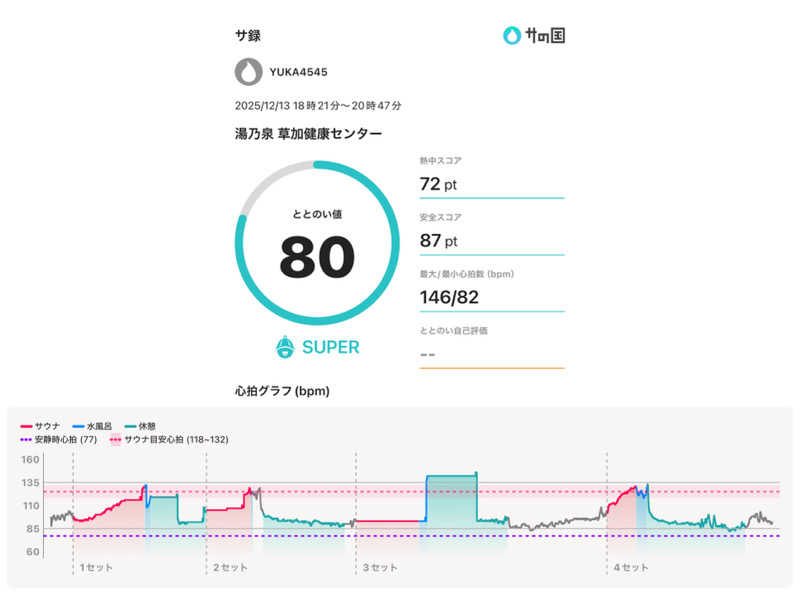The height and width of the screenshot is (615, 800).
Task: Click the 熱中スコア 72 pt value
Action: tap(440, 184)
